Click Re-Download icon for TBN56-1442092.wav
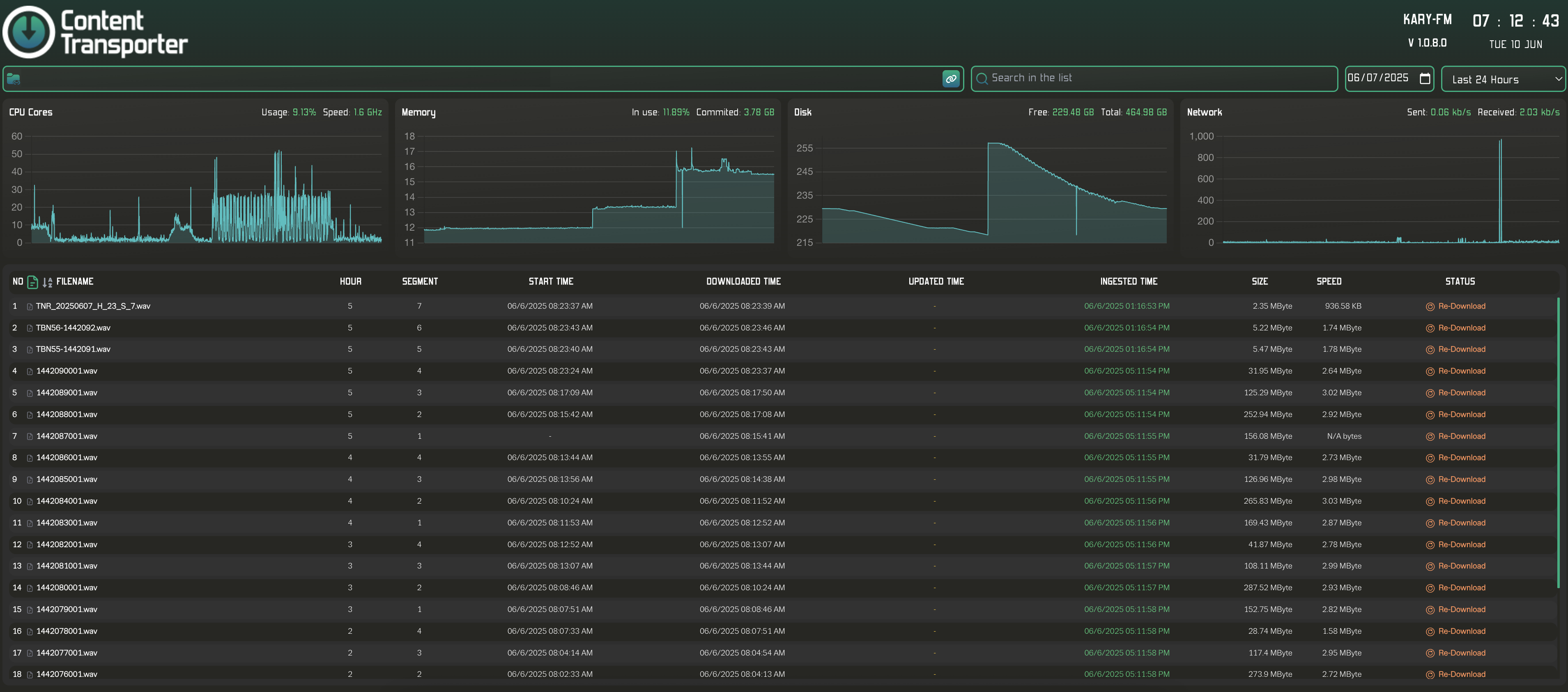This screenshot has height=692, width=1568. [1430, 328]
